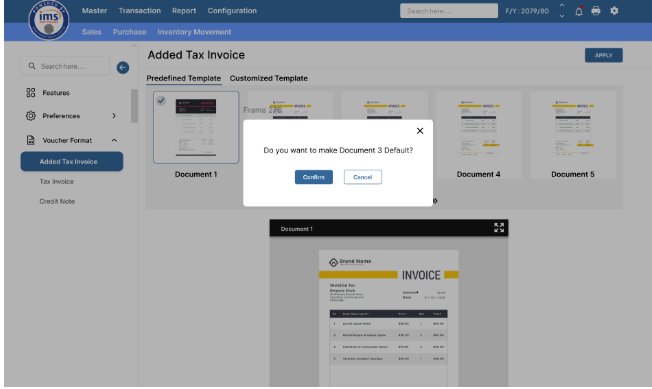This screenshot has height=389, width=652.
Task: Click the Added Tax Invoice page heading
Action: (196, 55)
